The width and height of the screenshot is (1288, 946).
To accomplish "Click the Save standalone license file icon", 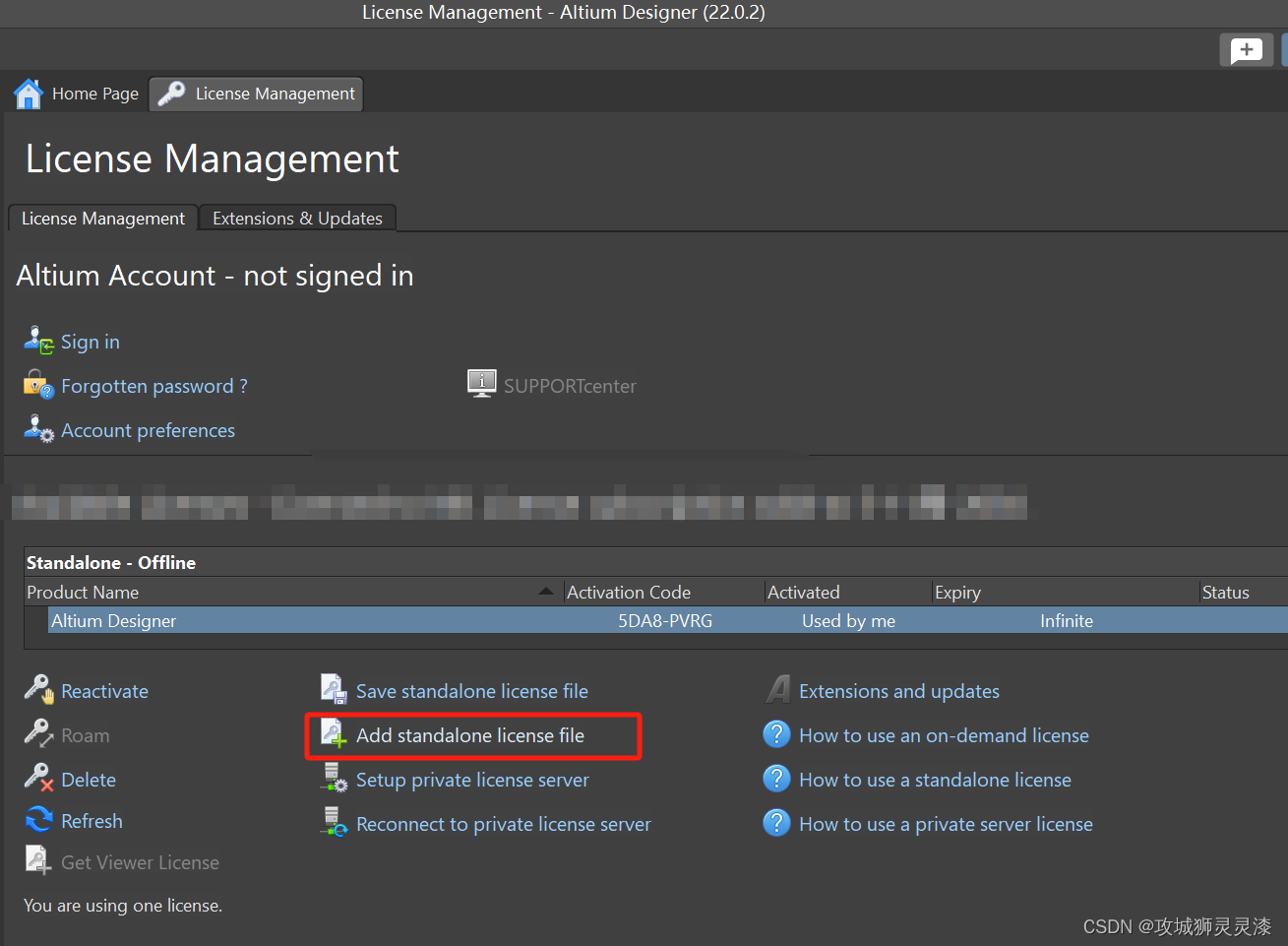I will click(x=335, y=690).
